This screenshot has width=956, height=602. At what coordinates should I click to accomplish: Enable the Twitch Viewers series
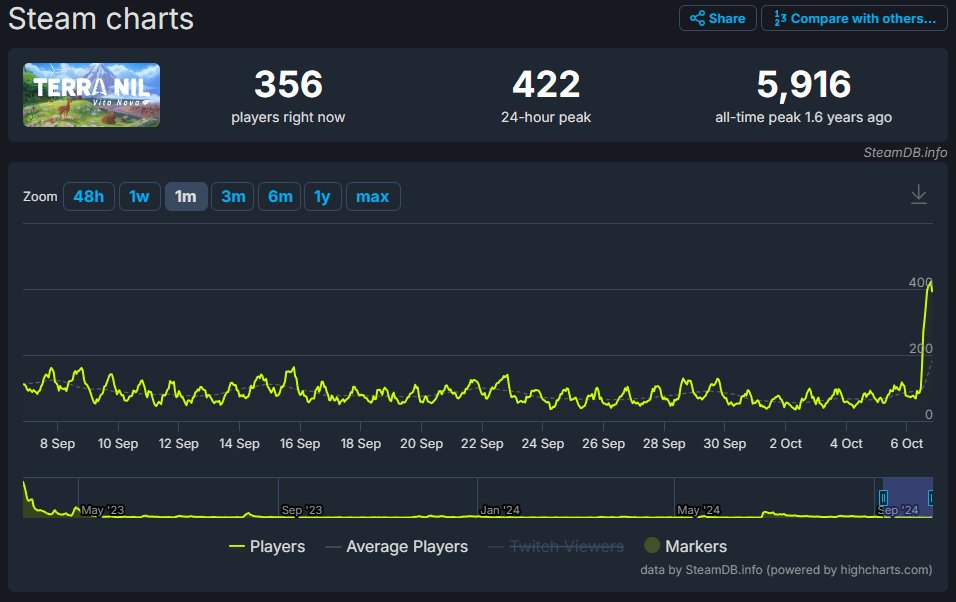point(556,546)
